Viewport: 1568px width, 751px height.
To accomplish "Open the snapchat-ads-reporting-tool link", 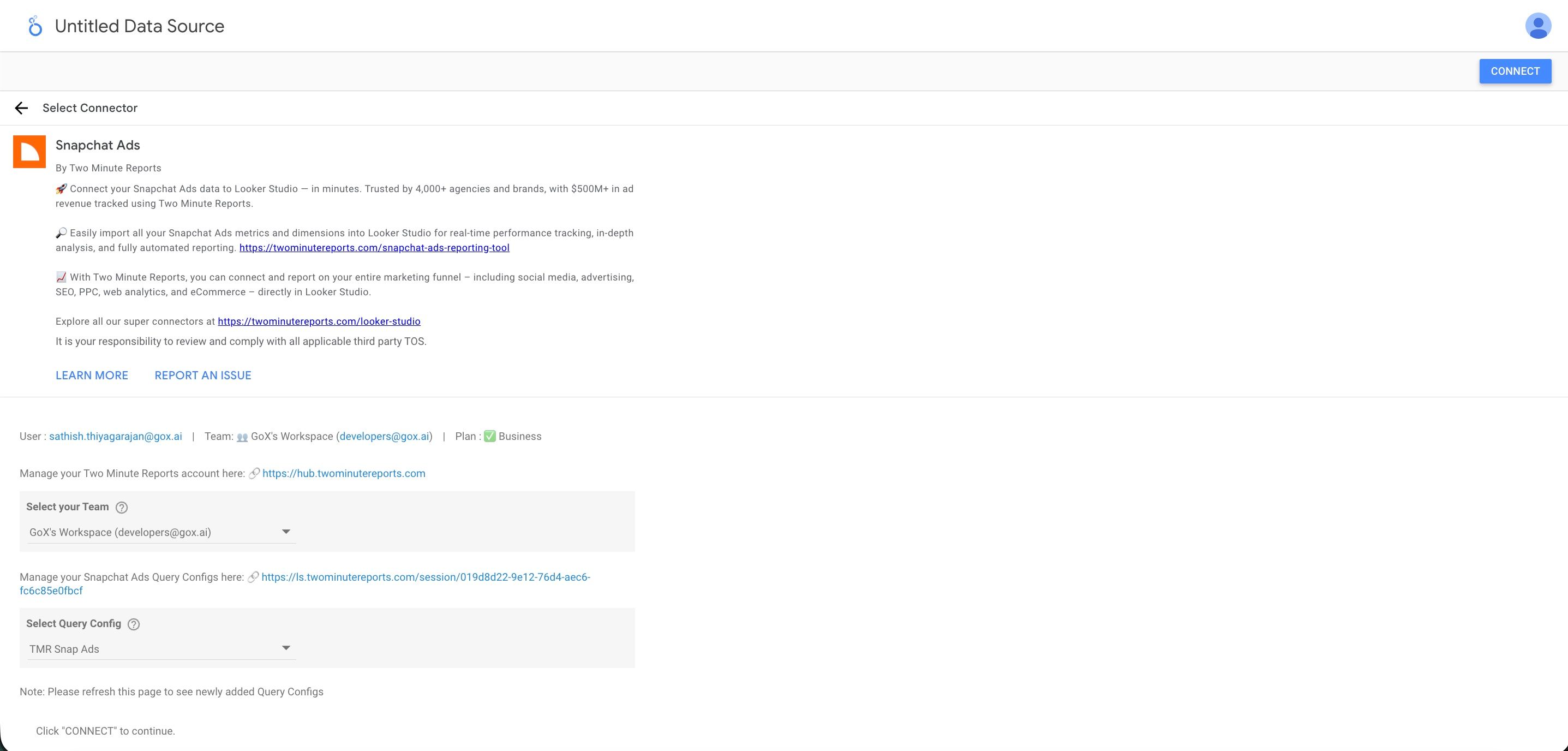I will pos(374,247).
